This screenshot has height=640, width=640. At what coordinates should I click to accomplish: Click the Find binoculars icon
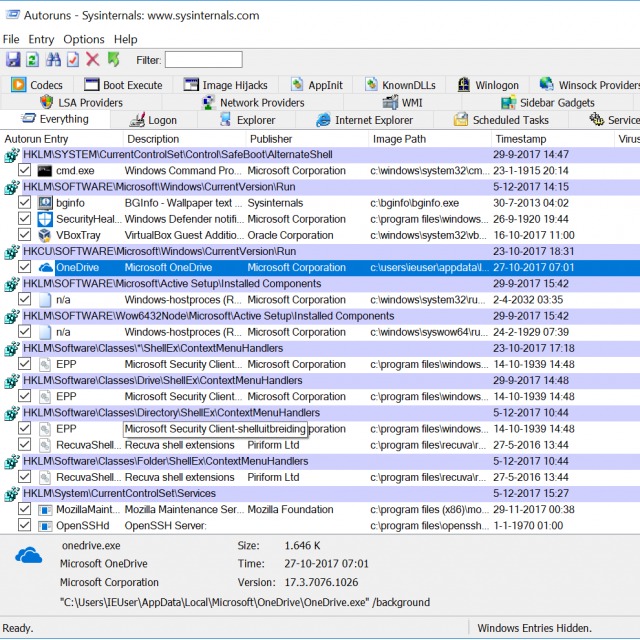point(53,60)
